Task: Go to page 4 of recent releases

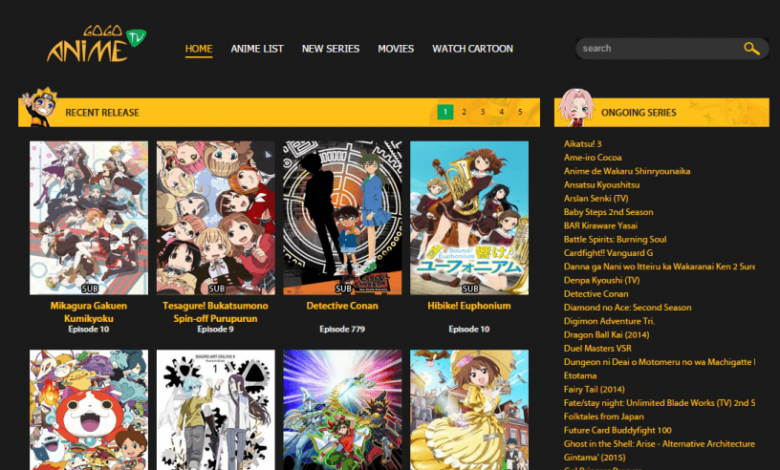Action: (x=501, y=112)
